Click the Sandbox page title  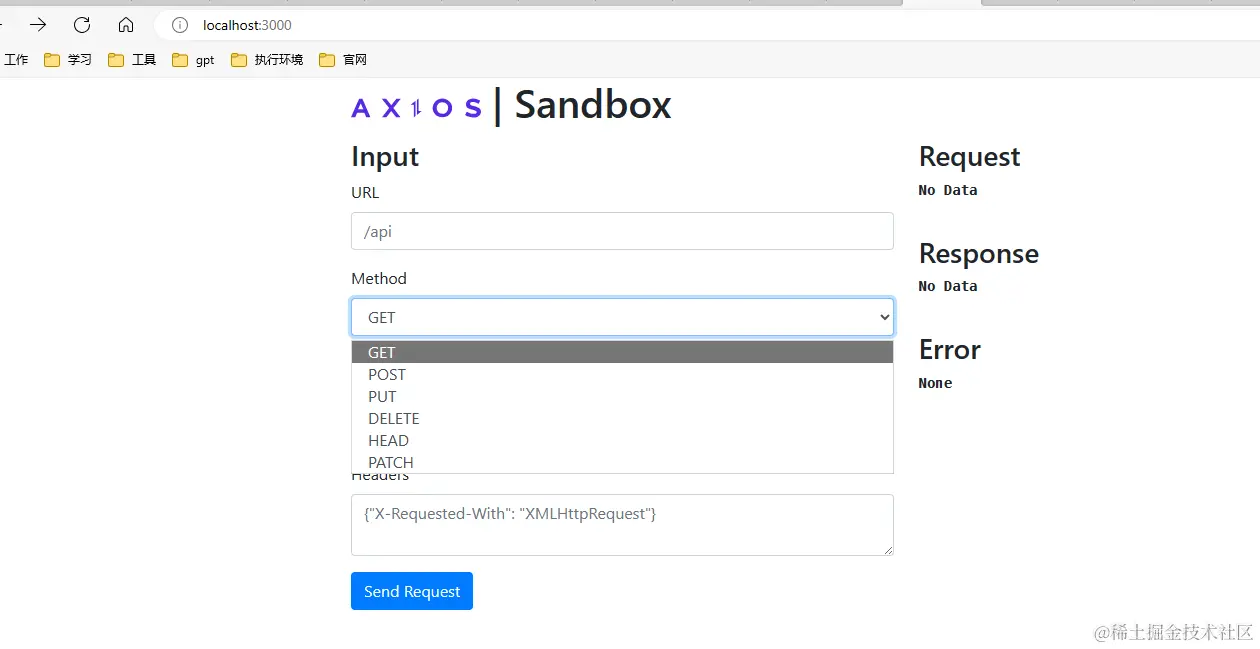[593, 105]
